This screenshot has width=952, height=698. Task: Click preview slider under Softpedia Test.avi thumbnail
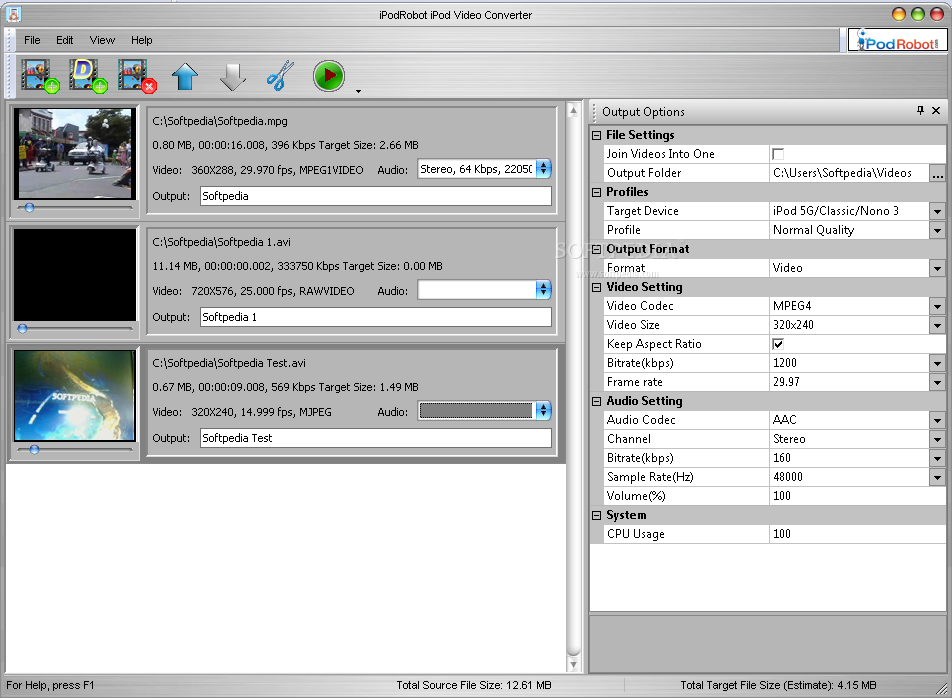tap(75, 450)
